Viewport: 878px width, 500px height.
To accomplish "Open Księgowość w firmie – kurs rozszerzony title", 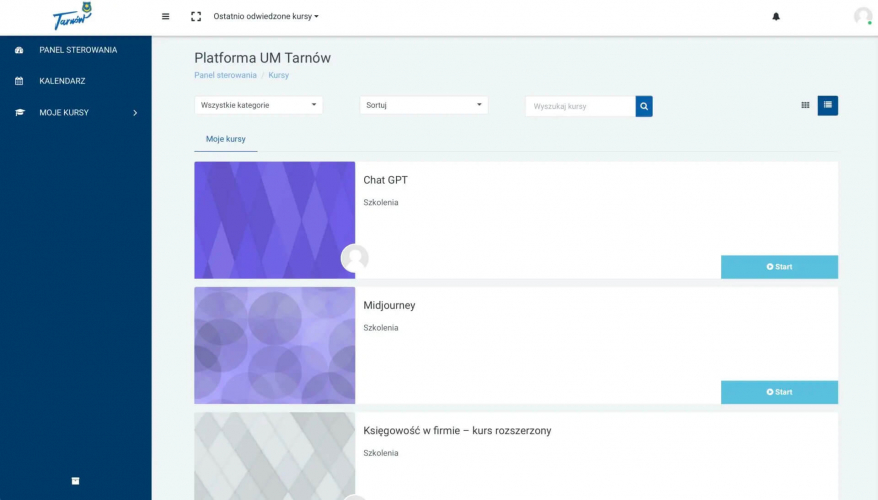I will click(457, 431).
